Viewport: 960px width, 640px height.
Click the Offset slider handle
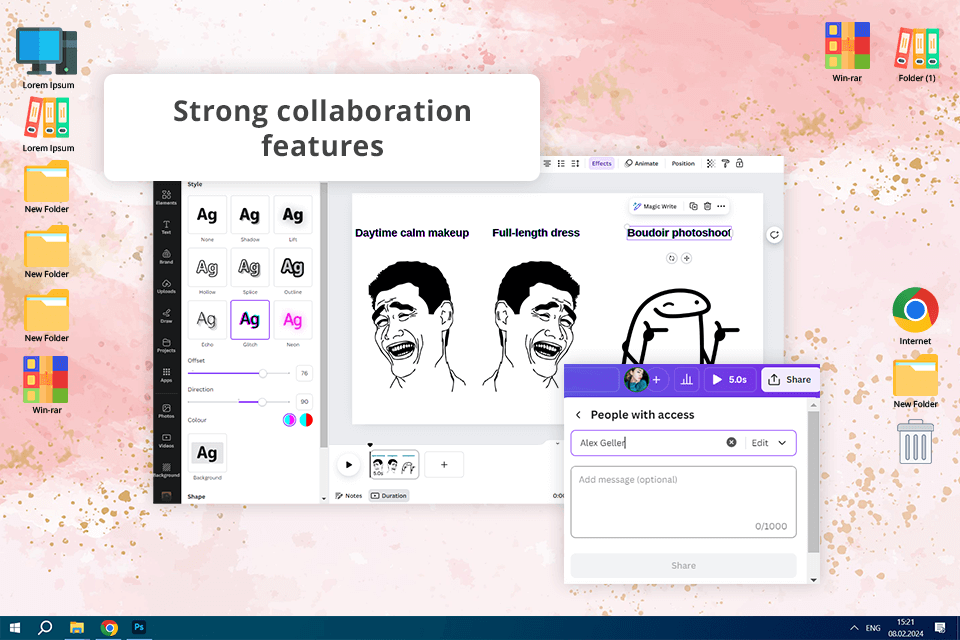point(263,373)
